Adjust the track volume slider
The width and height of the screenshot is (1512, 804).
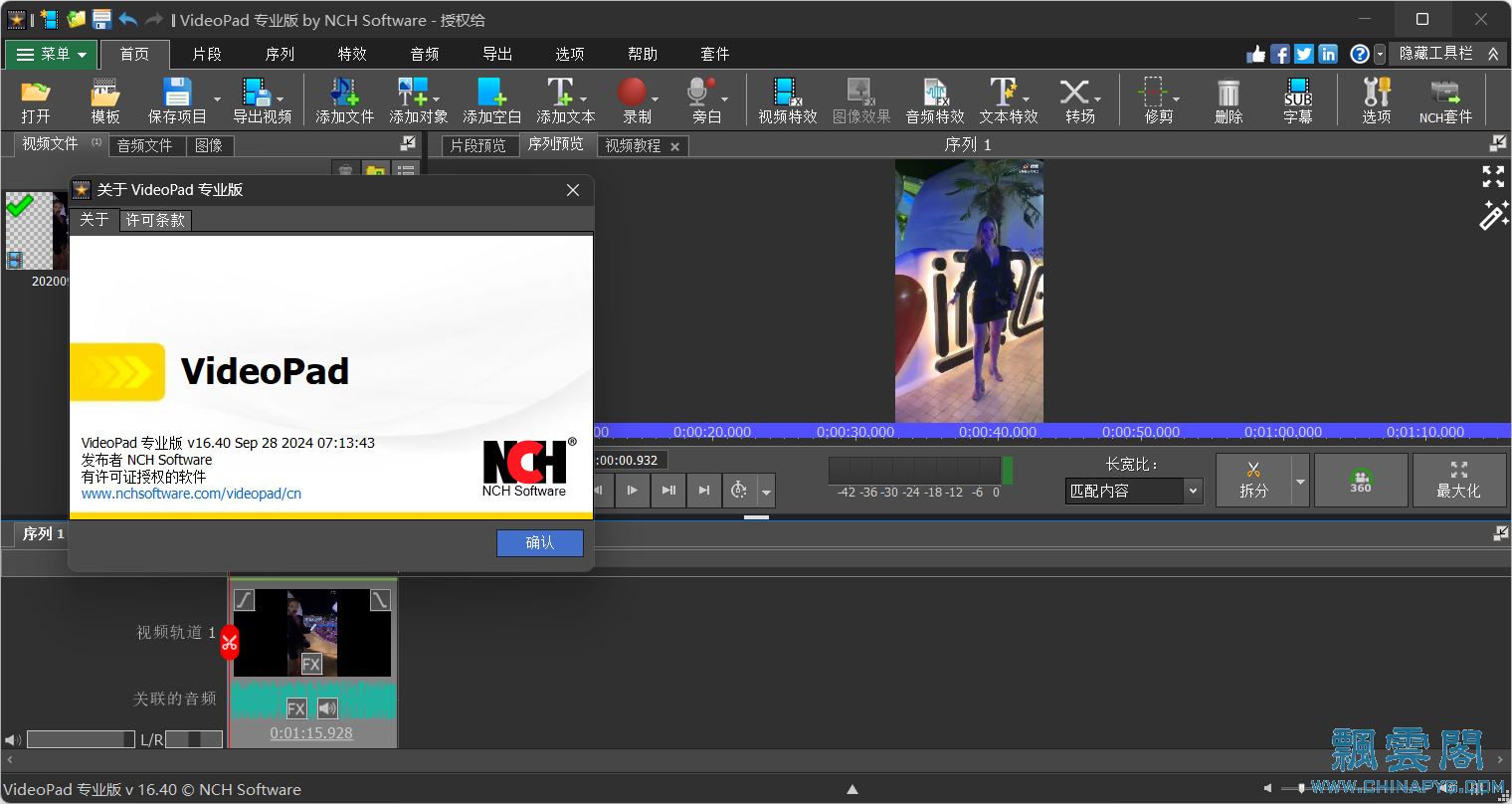pos(81,739)
